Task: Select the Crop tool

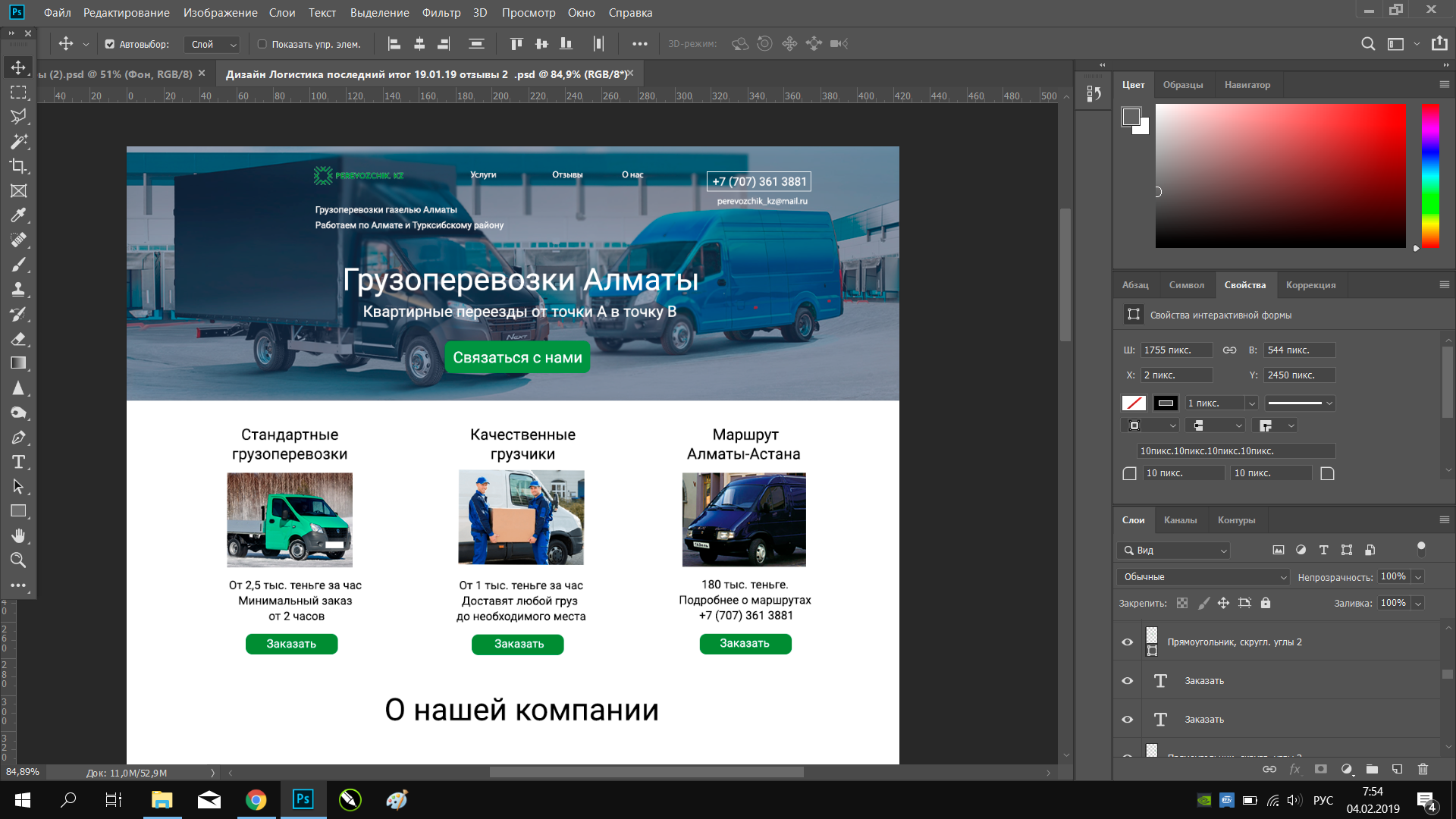Action: [19, 166]
